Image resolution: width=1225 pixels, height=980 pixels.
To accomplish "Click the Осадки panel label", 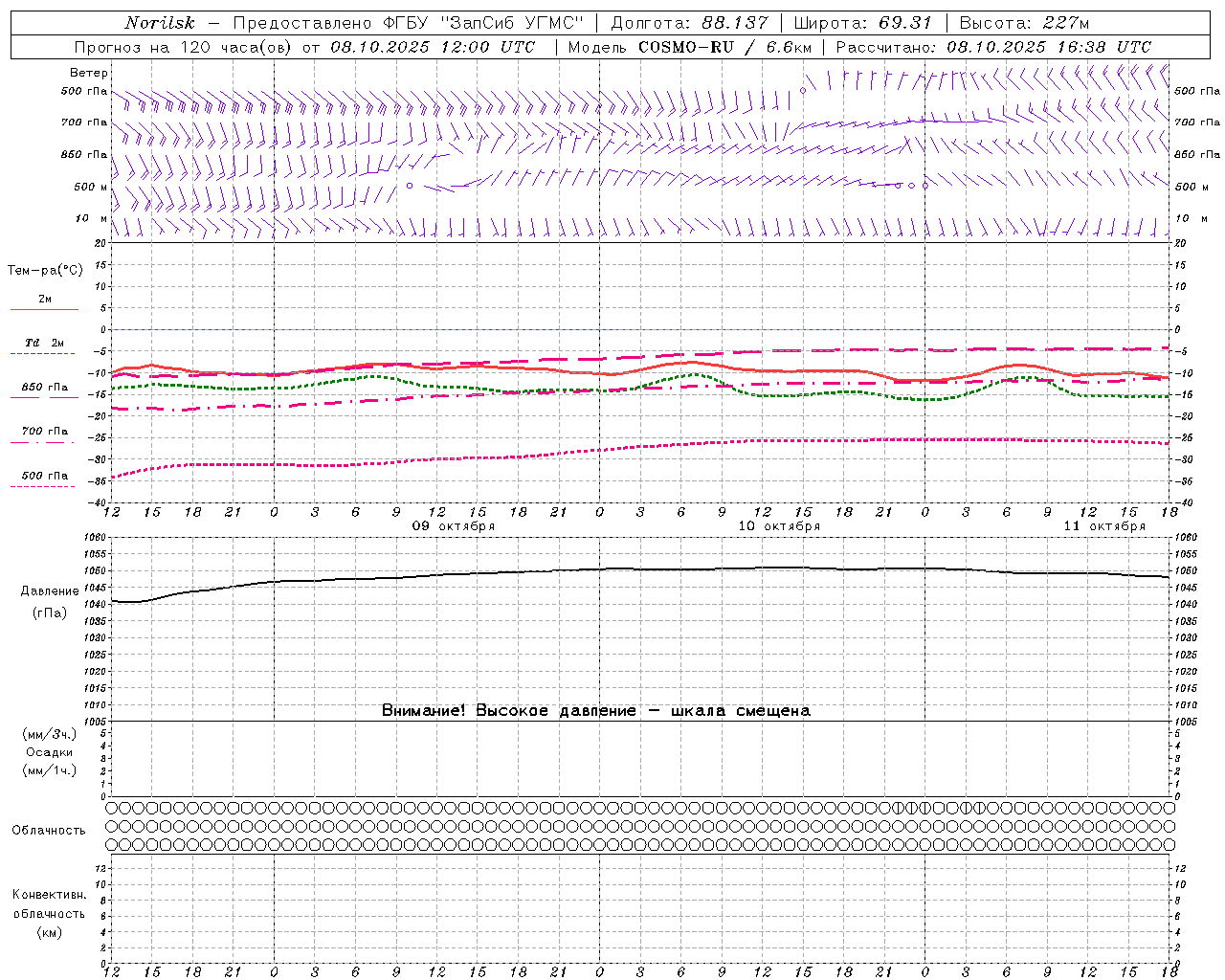I will (50, 752).
